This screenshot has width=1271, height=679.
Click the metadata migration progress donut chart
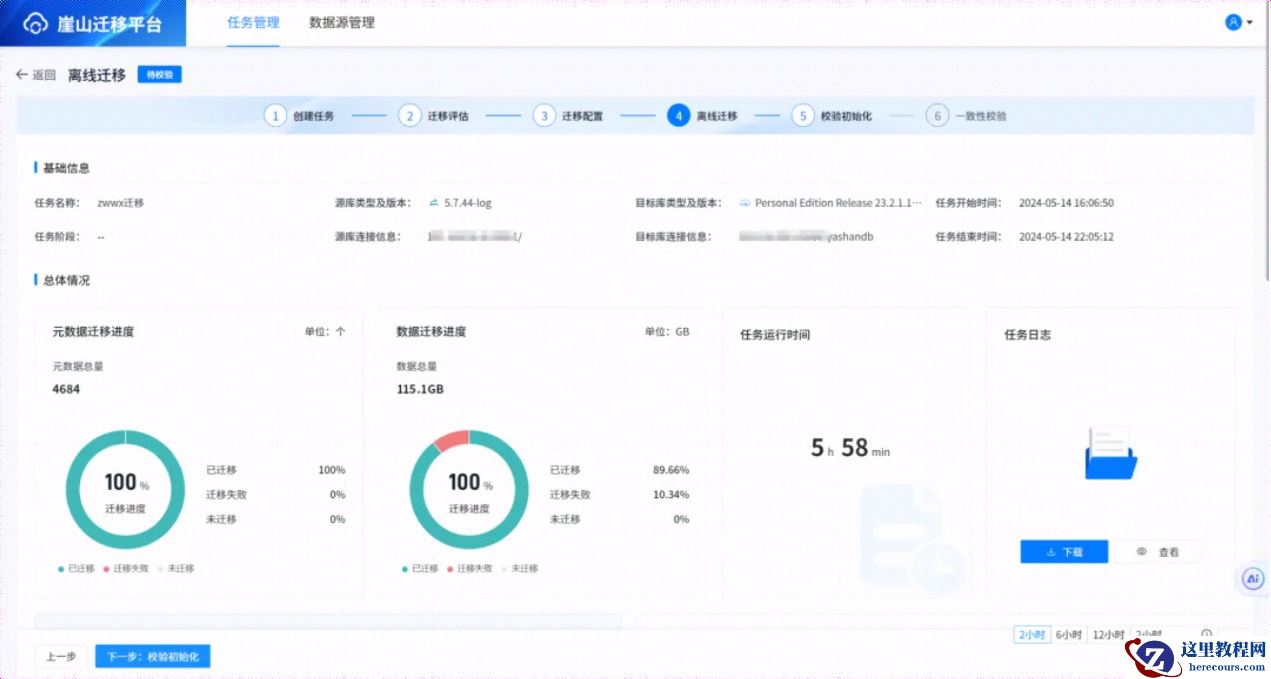126,490
